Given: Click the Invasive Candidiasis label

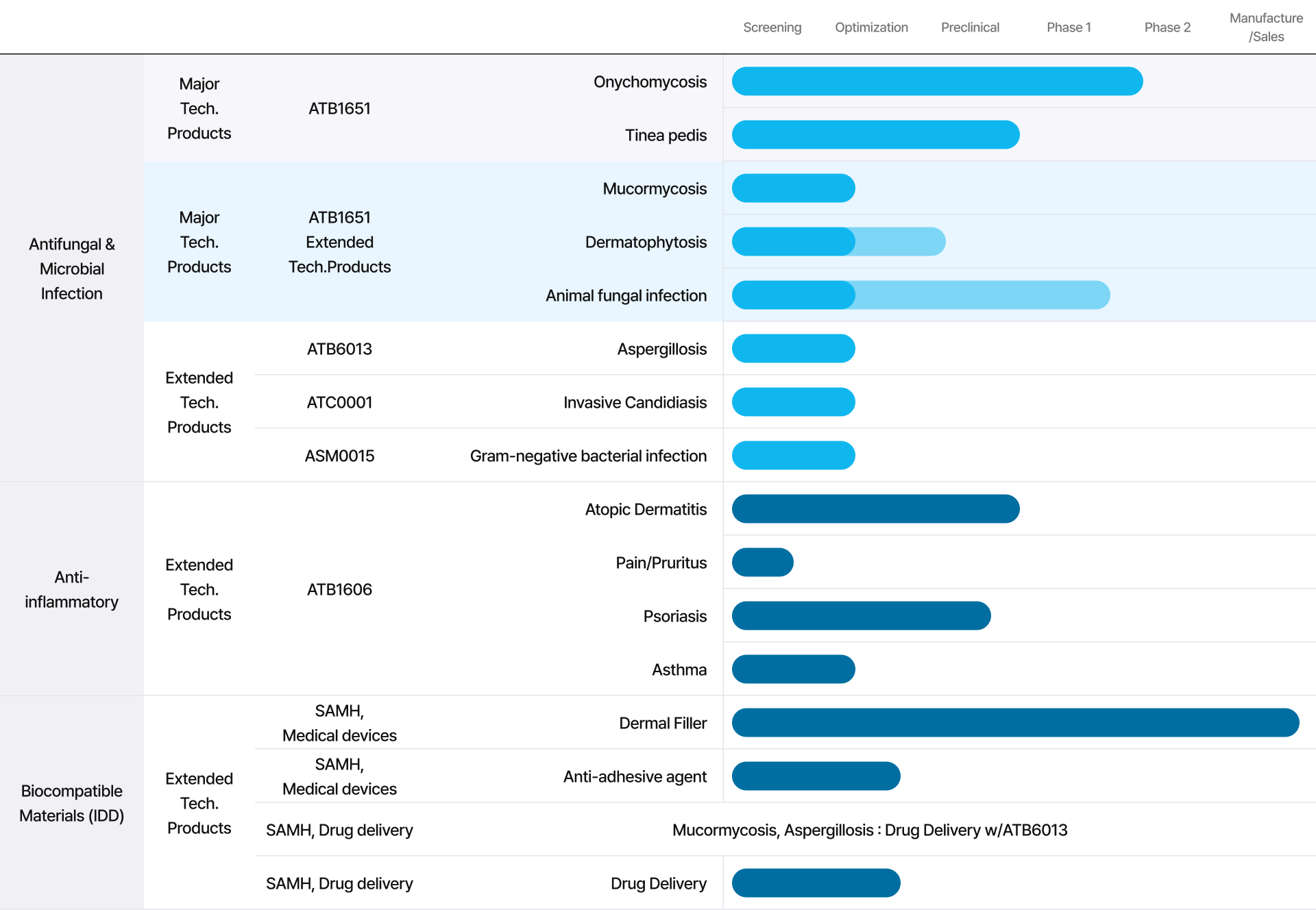Looking at the screenshot, I should [x=635, y=403].
